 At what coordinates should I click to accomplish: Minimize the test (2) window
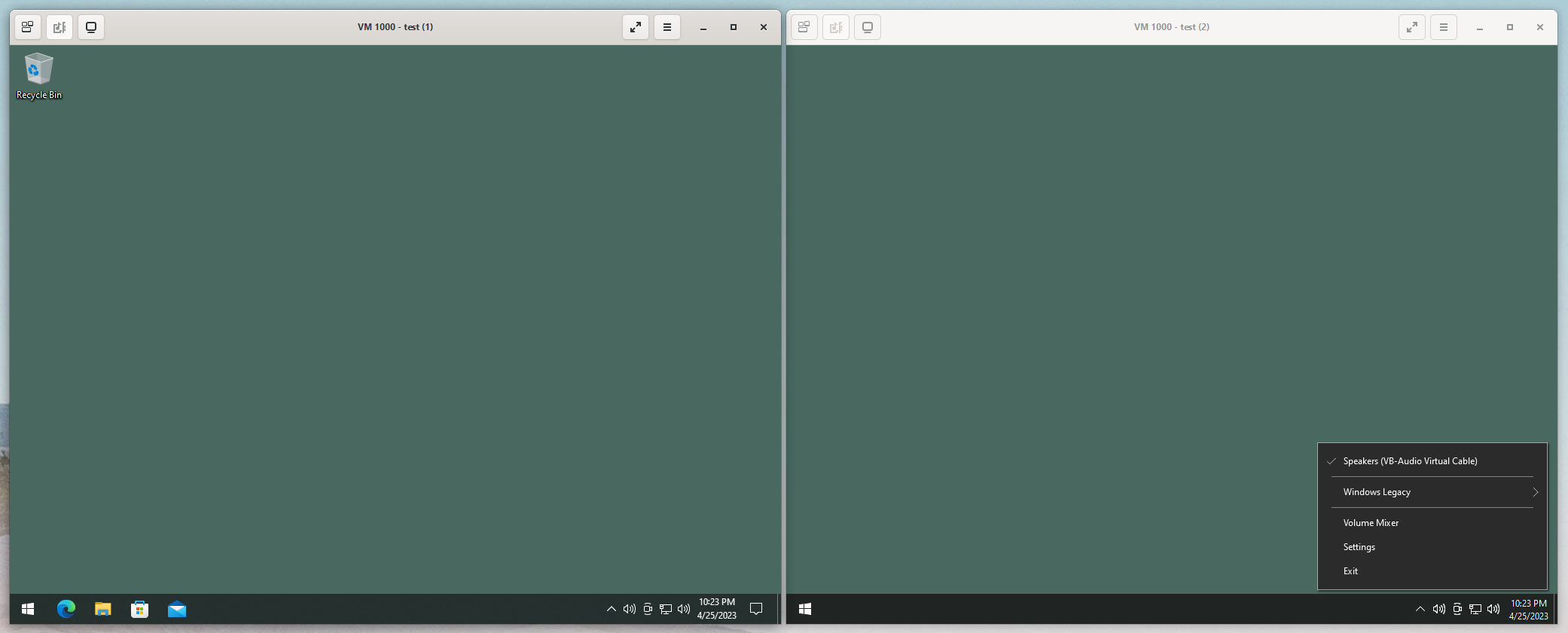pyautogui.click(x=1480, y=27)
